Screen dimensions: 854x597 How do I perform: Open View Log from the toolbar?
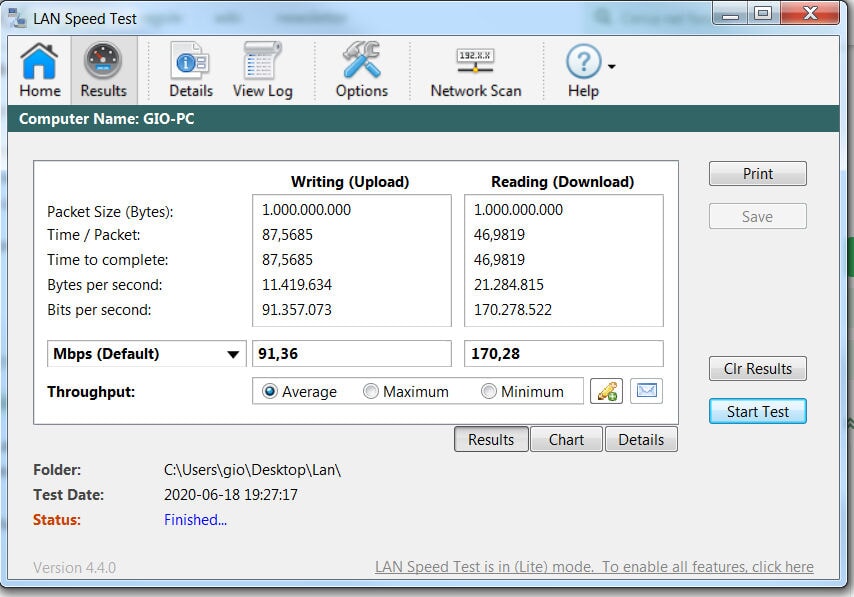point(263,70)
